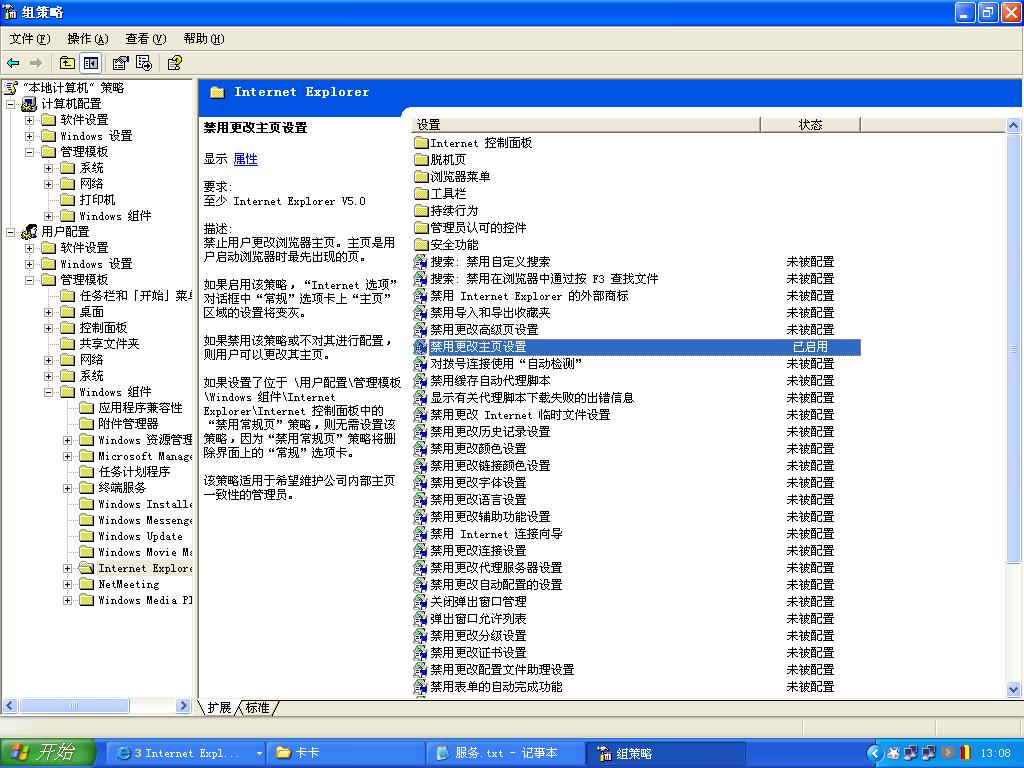Viewport: 1024px width, 768px height.
Task: Click the tray expand arrow icon
Action: [x=876, y=753]
